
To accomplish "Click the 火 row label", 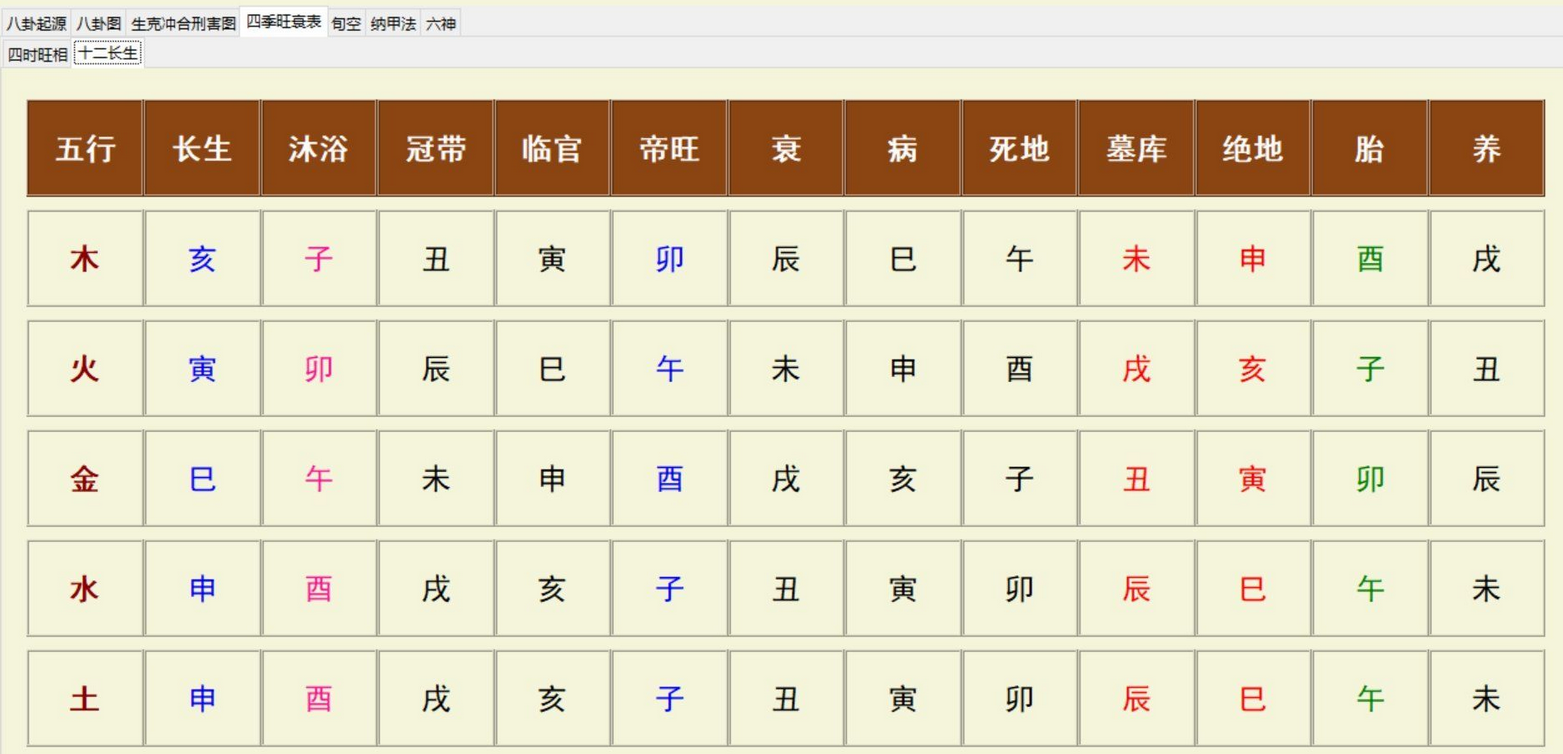I will click(x=85, y=368).
